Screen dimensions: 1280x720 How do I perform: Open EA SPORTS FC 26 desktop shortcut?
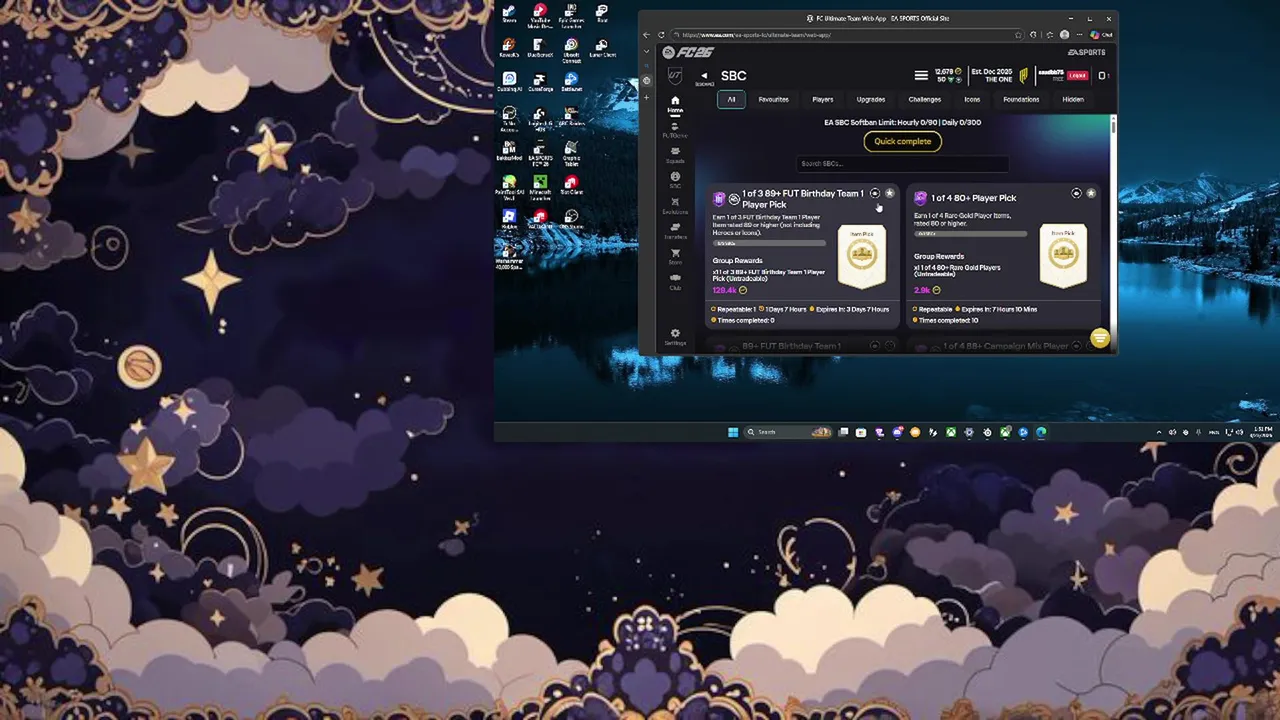click(540, 151)
